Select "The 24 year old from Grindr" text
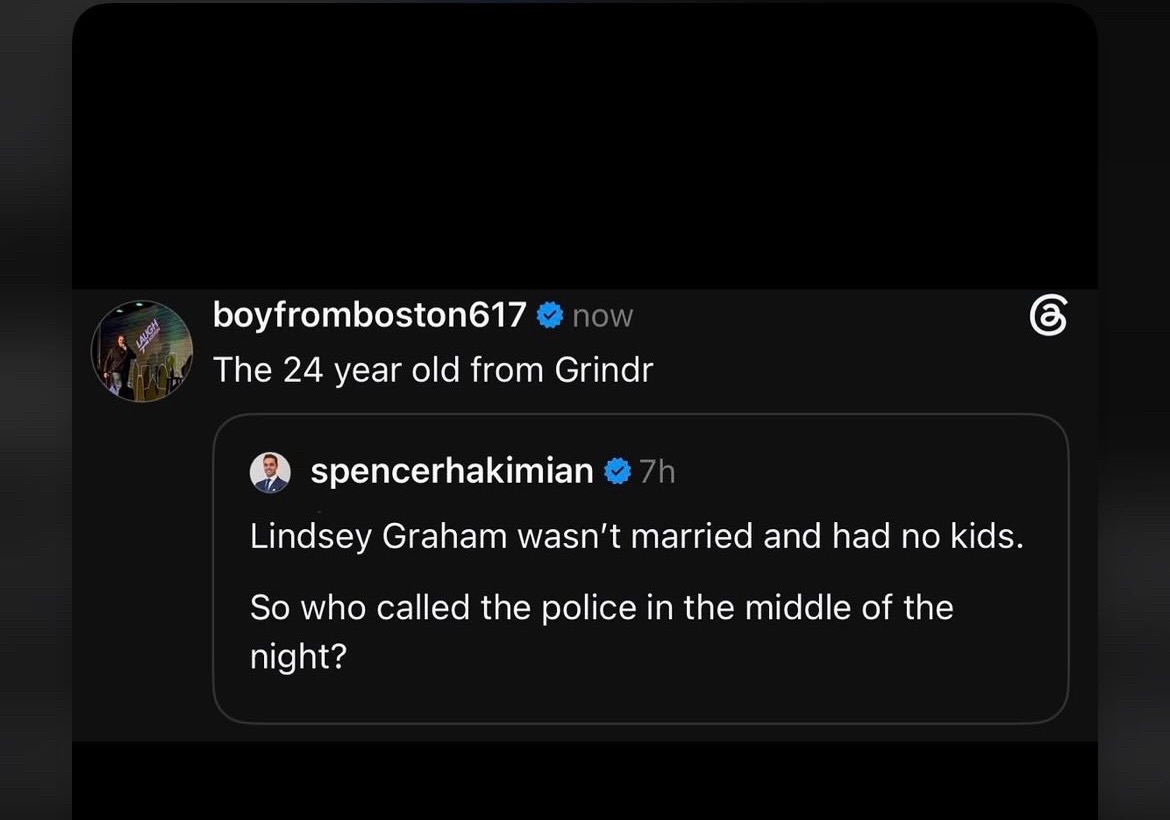1170x820 pixels. point(433,370)
